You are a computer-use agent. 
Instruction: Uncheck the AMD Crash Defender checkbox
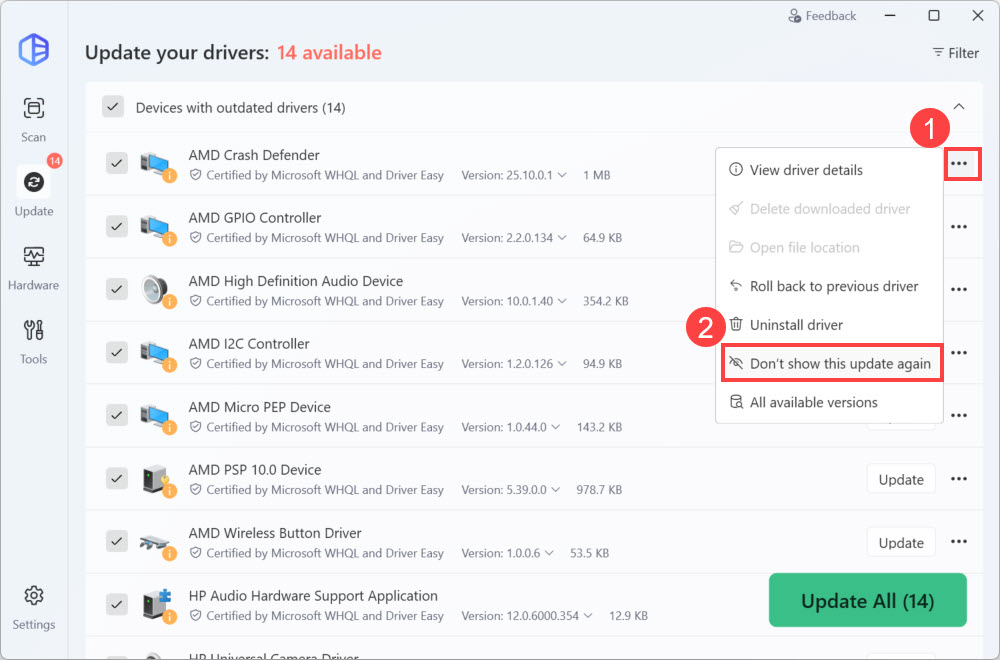point(117,163)
